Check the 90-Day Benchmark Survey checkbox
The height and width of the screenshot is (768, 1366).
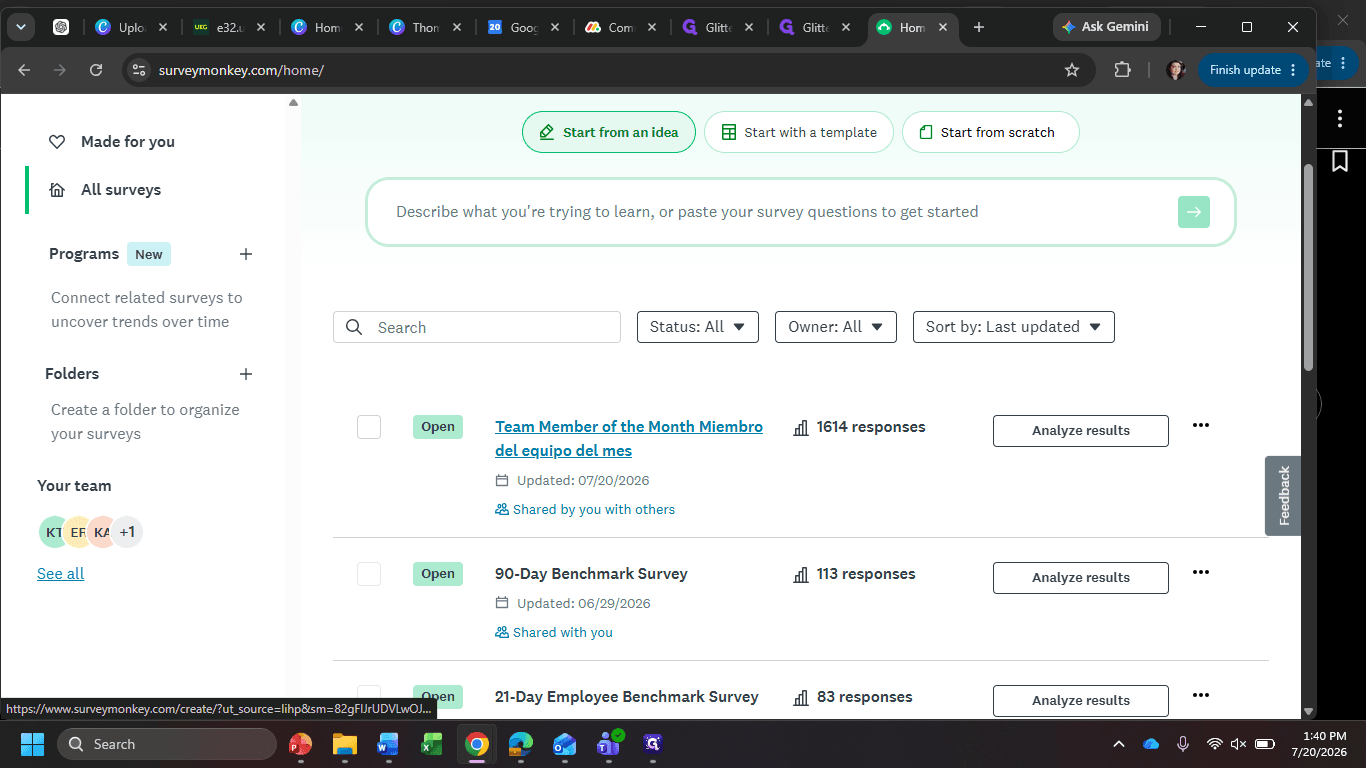369,574
